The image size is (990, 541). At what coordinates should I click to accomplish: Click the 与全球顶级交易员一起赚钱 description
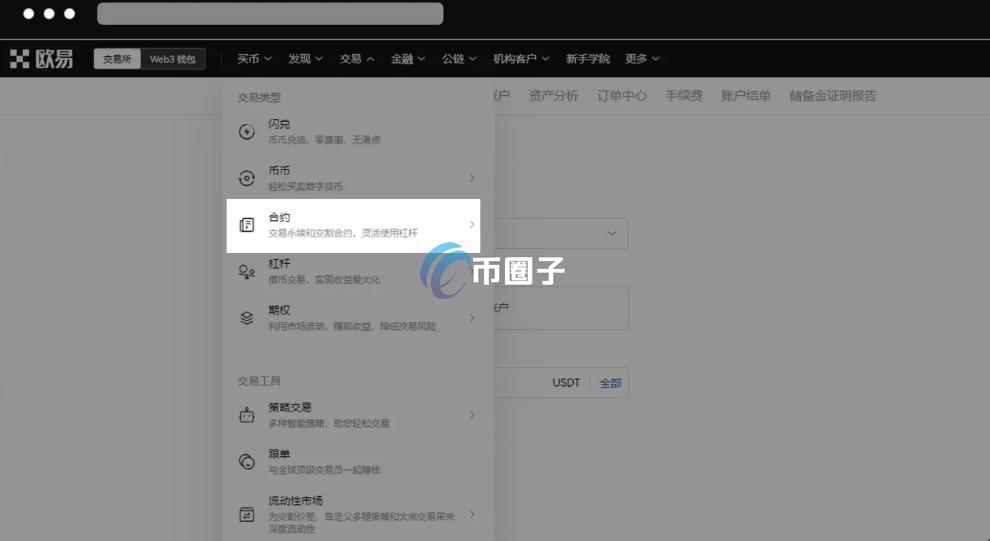click(x=324, y=470)
